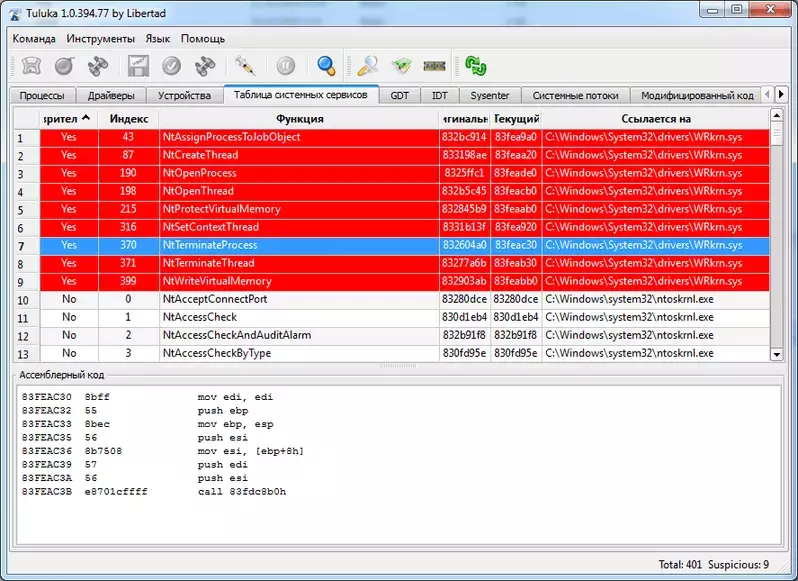Click the bomb icon in toolbar

(x=65, y=66)
